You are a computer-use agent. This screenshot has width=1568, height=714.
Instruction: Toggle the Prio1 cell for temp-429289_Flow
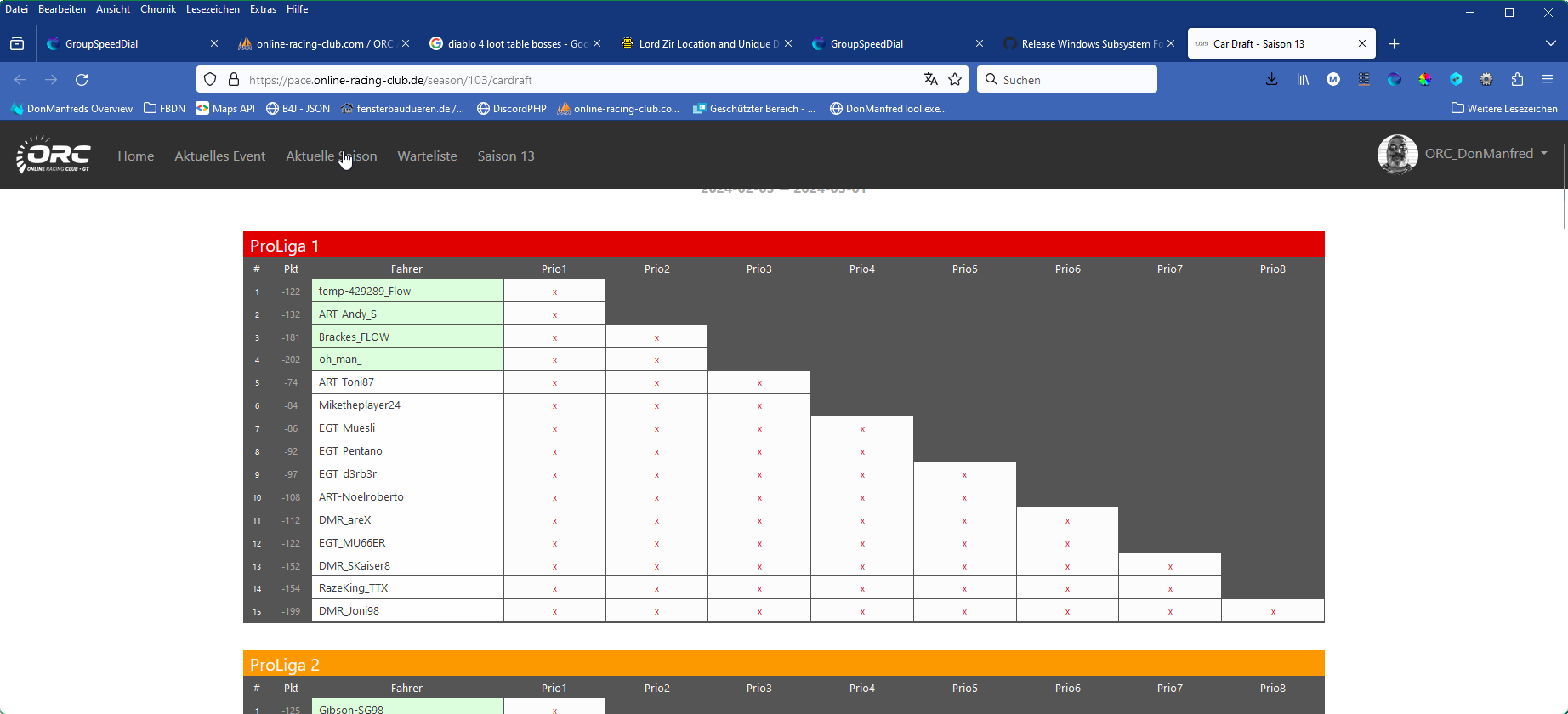554,292
